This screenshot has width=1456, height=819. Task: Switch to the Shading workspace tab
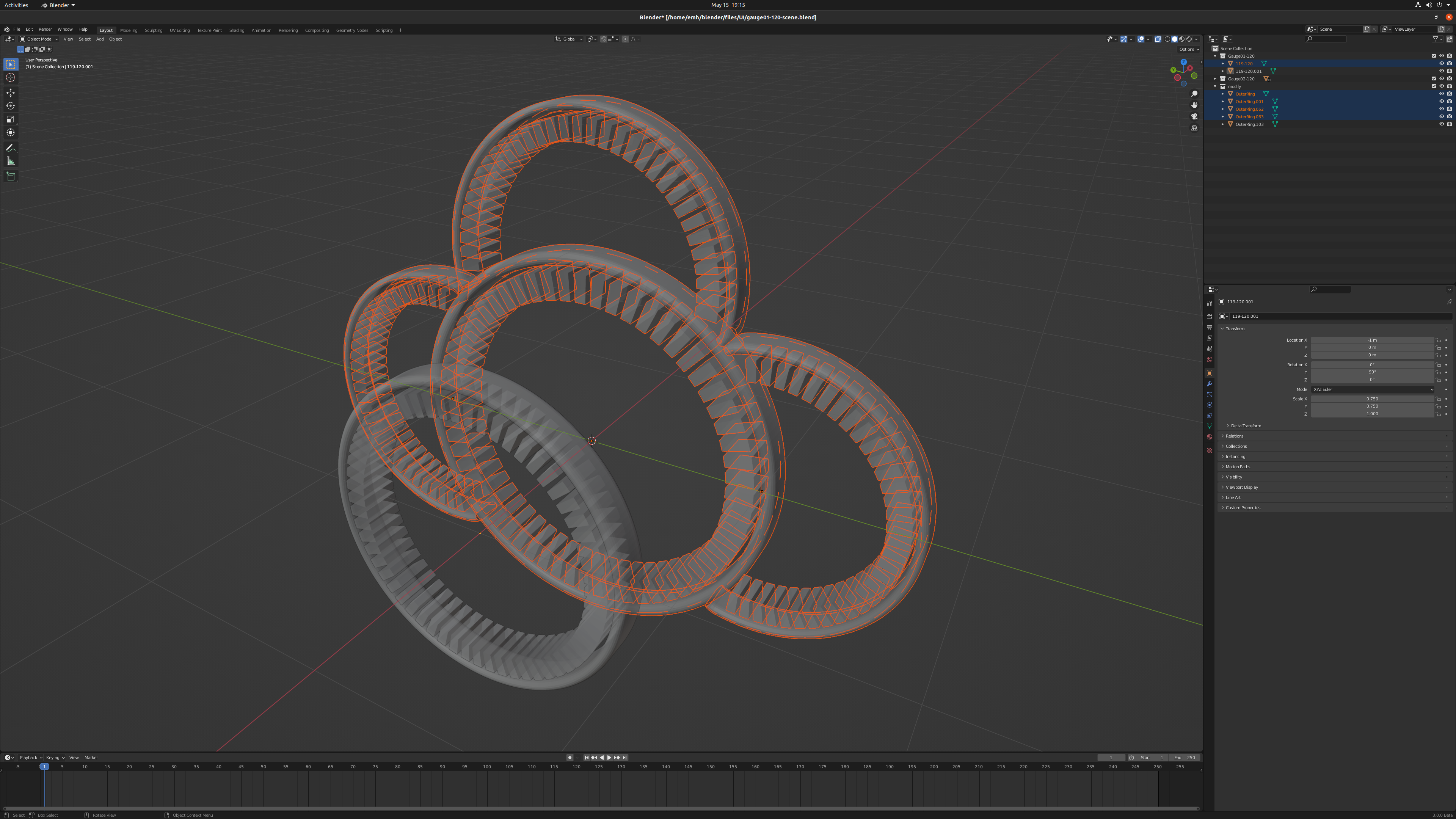pyautogui.click(x=237, y=30)
